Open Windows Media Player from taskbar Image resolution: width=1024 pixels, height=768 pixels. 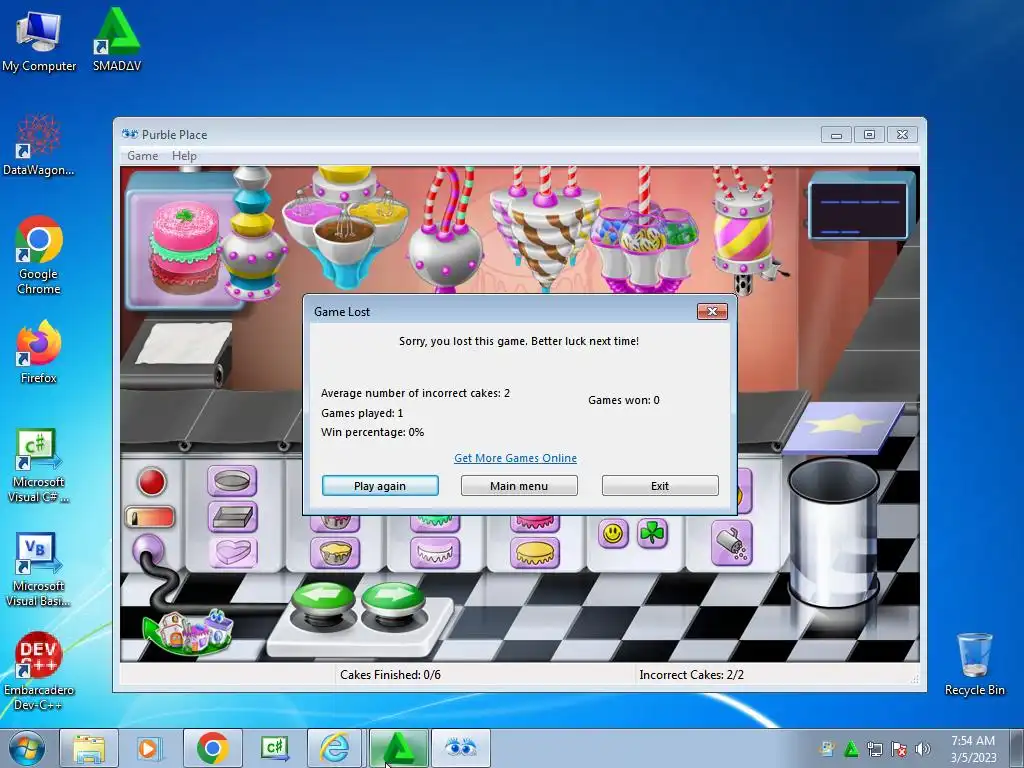150,748
